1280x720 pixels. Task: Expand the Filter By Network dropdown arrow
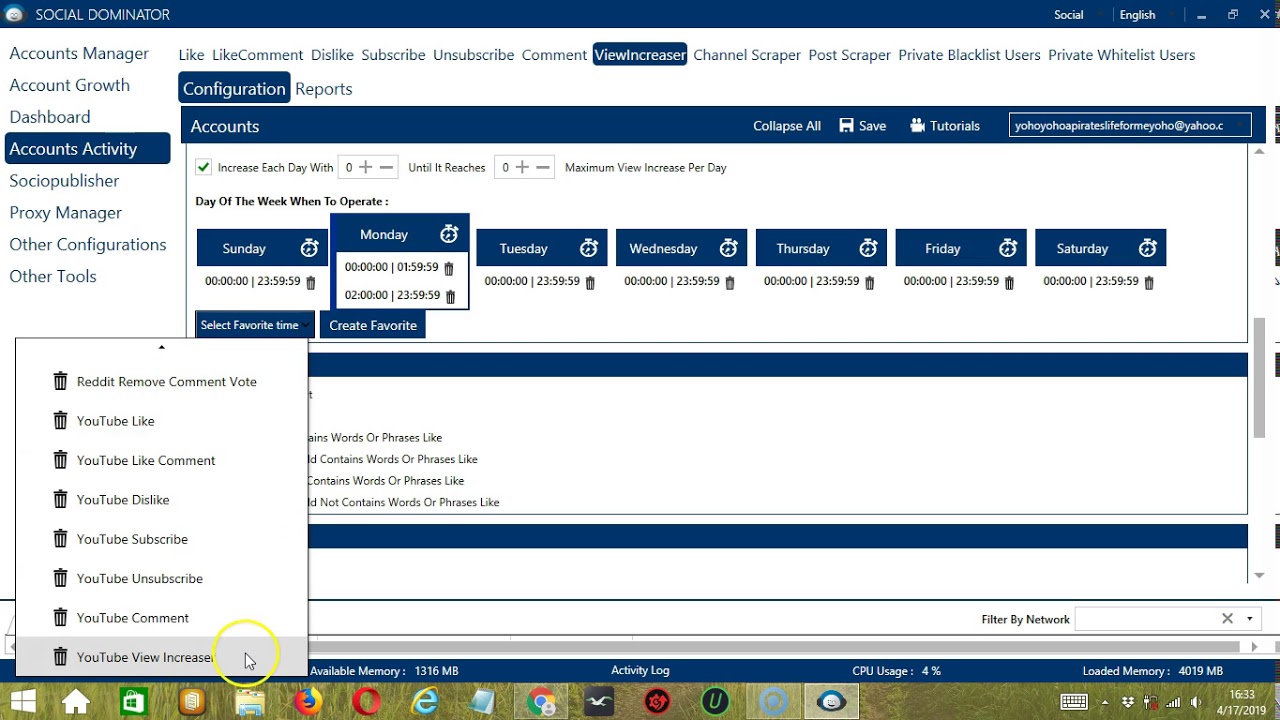(1249, 619)
